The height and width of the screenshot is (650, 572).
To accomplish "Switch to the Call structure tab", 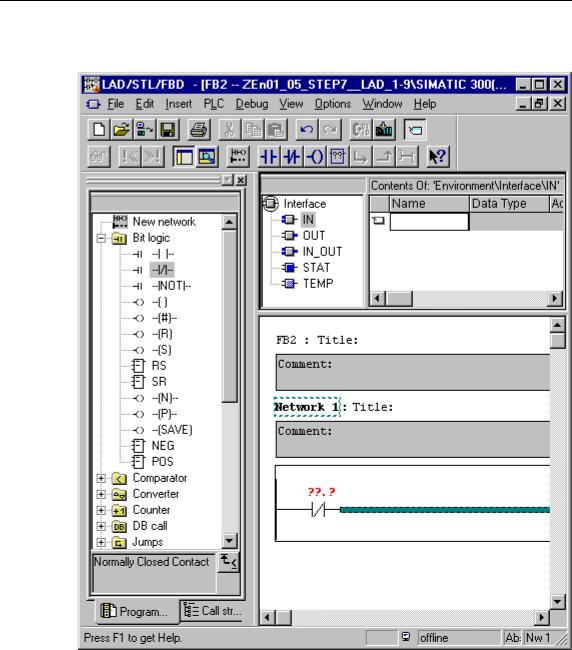I will pyautogui.click(x=212, y=611).
